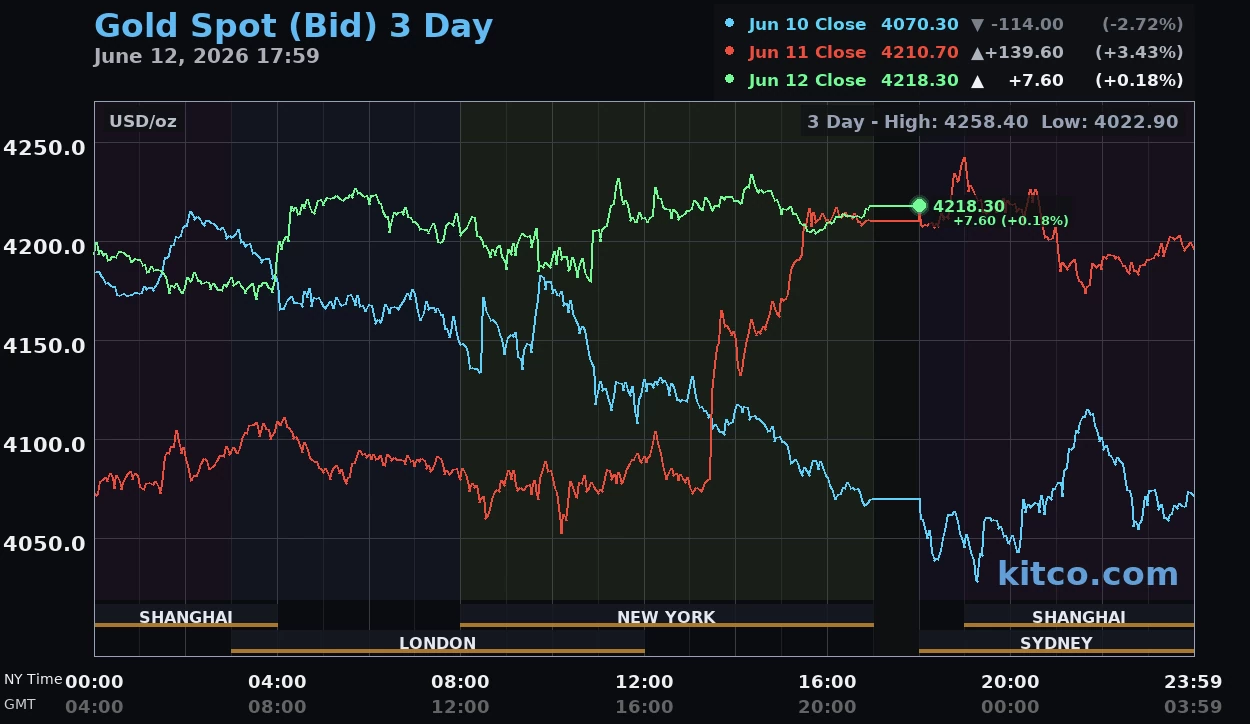1250x724 pixels.
Task: Click the right SHANGHAI session bar
Action: pos(1079,616)
